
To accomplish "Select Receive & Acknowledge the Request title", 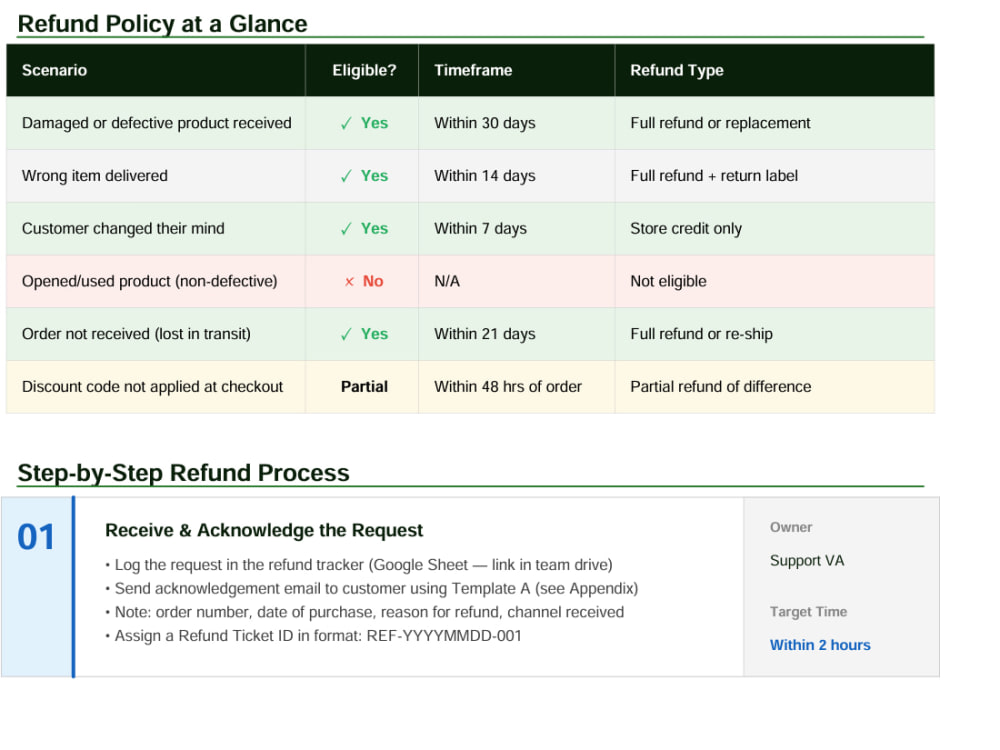I will click(x=264, y=530).
